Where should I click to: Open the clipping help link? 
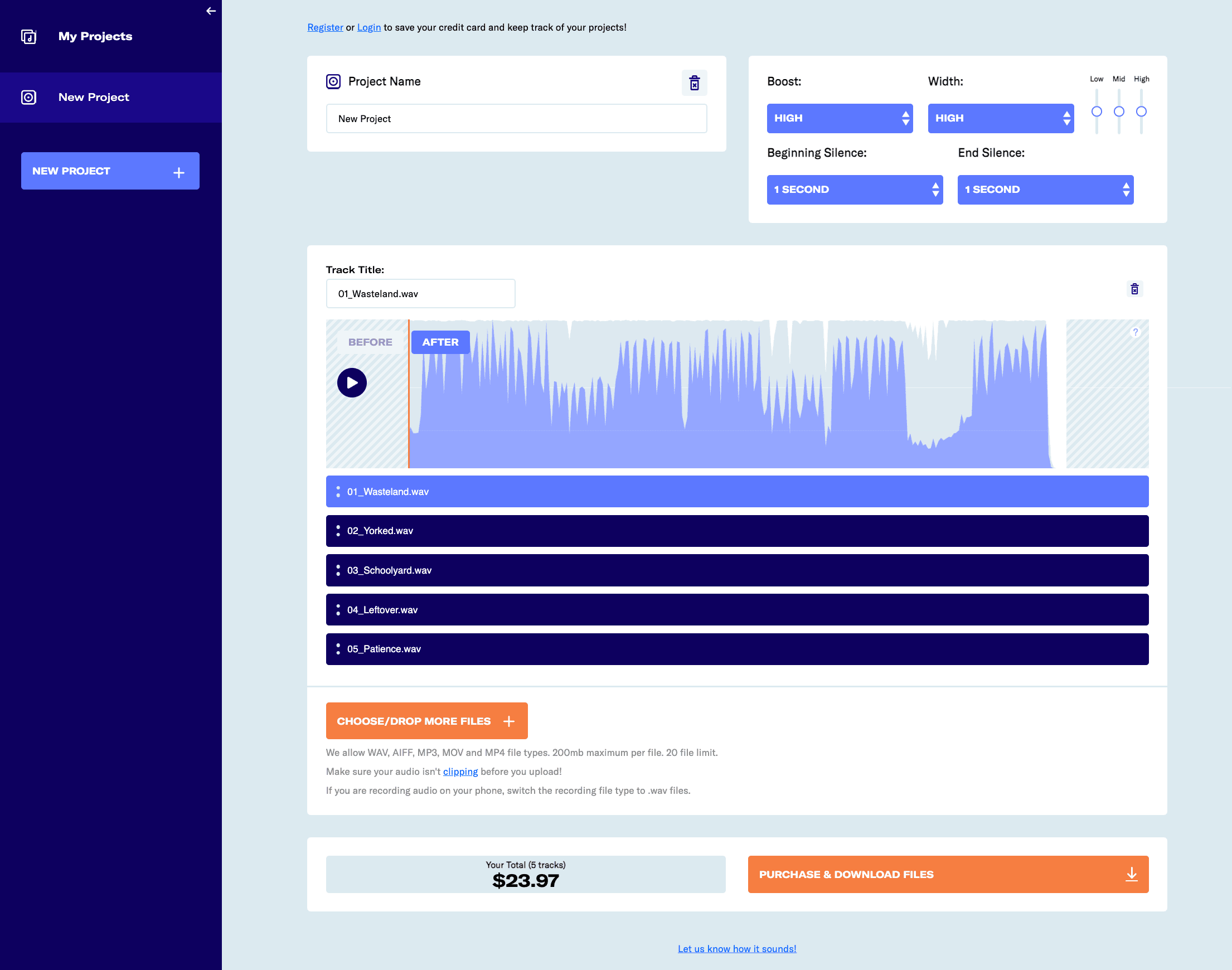(460, 771)
